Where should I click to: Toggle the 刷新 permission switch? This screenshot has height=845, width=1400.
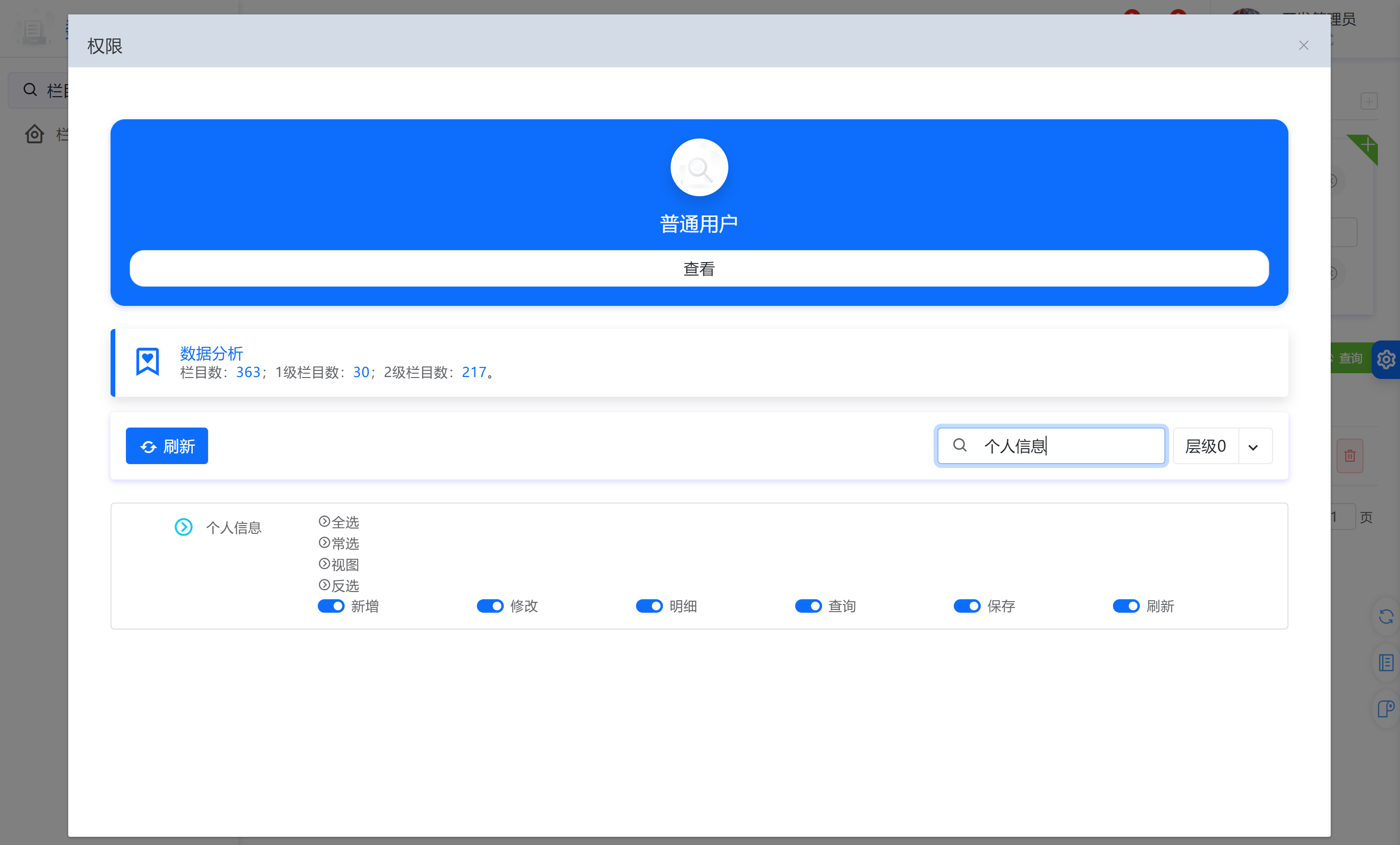pos(1126,606)
